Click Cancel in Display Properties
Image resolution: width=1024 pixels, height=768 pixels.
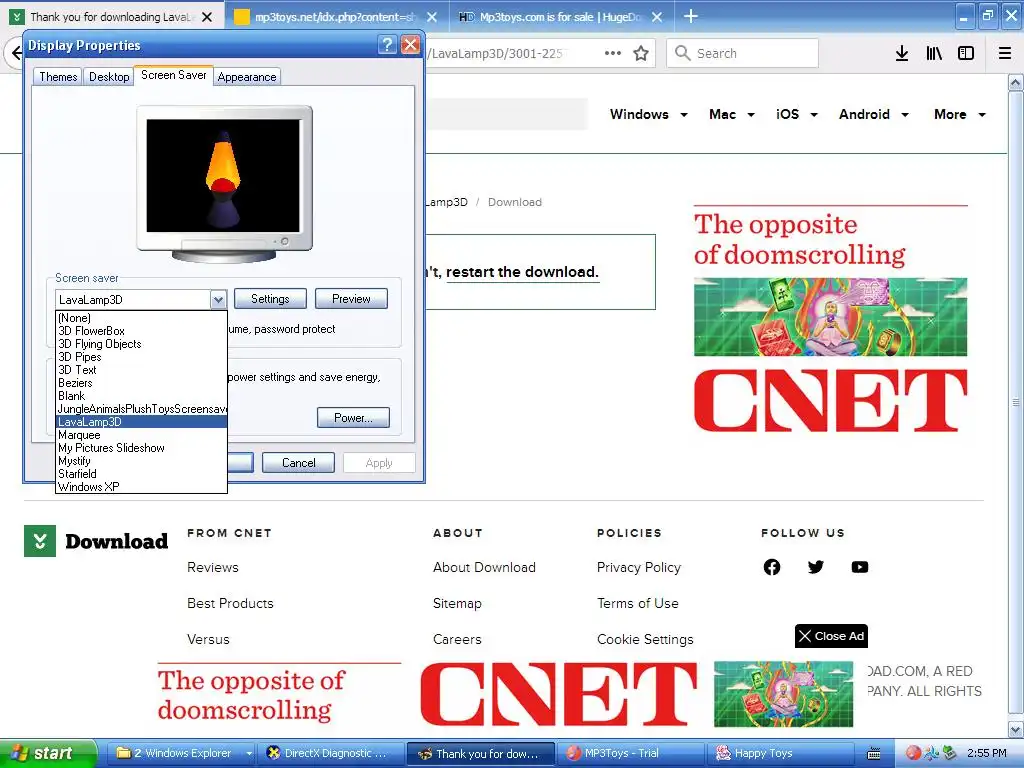coord(298,463)
